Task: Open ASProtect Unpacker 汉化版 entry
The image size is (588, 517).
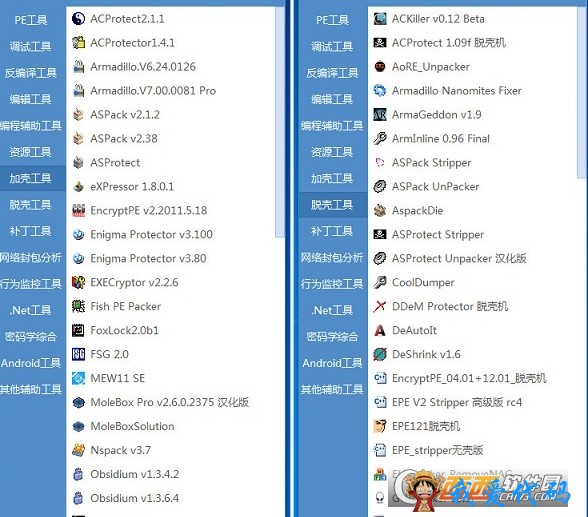Action: [459, 259]
